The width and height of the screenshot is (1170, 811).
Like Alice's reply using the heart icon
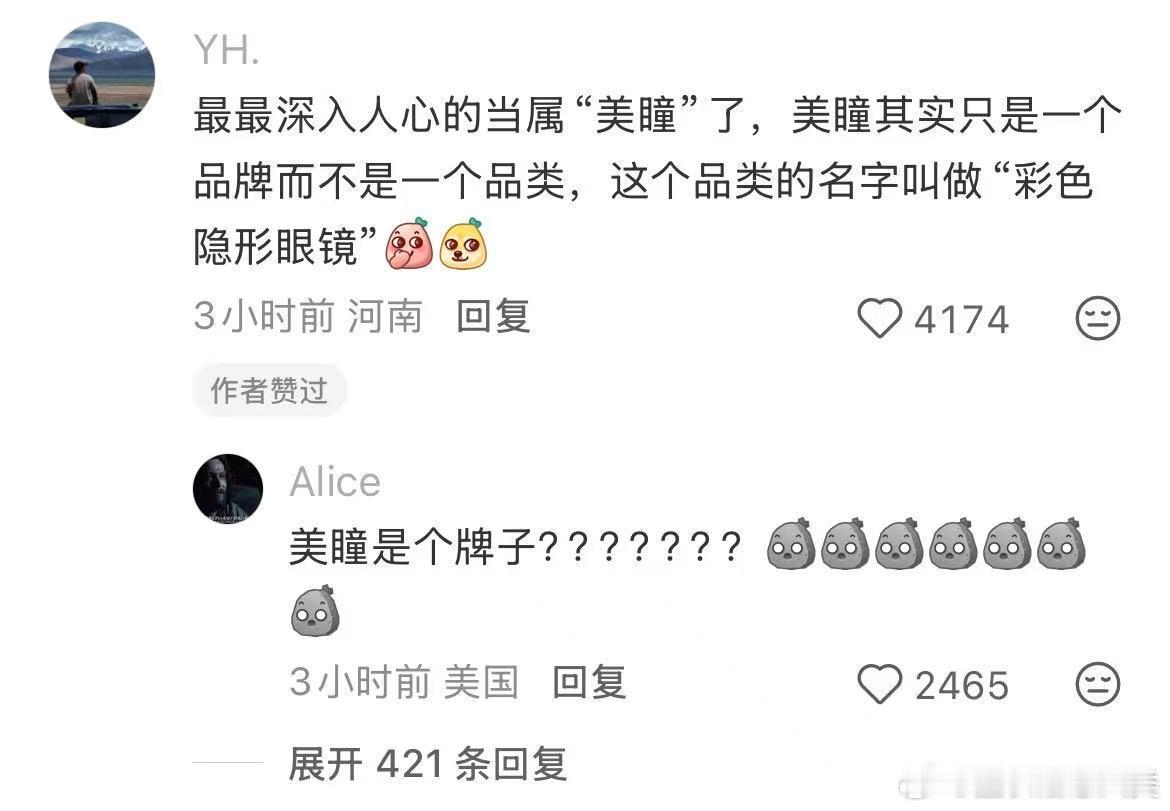click(879, 684)
